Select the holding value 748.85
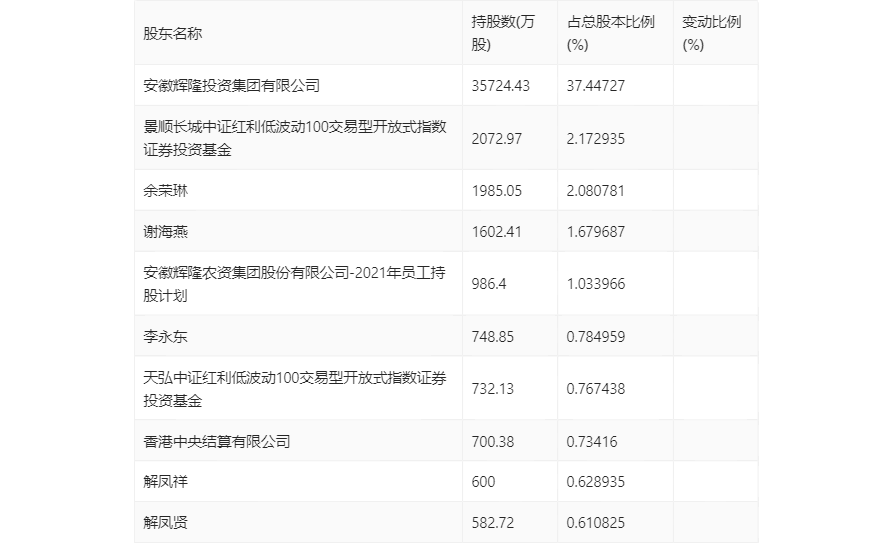Viewport: 893px width, 543px height. tap(493, 336)
